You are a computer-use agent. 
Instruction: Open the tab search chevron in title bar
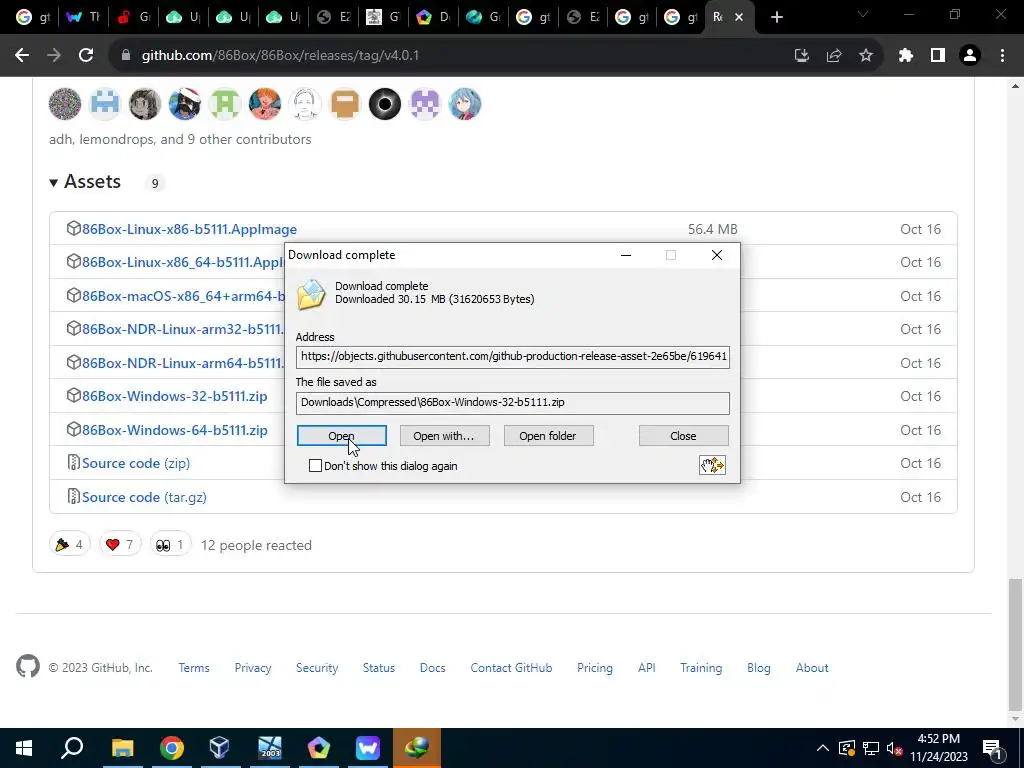tap(863, 14)
